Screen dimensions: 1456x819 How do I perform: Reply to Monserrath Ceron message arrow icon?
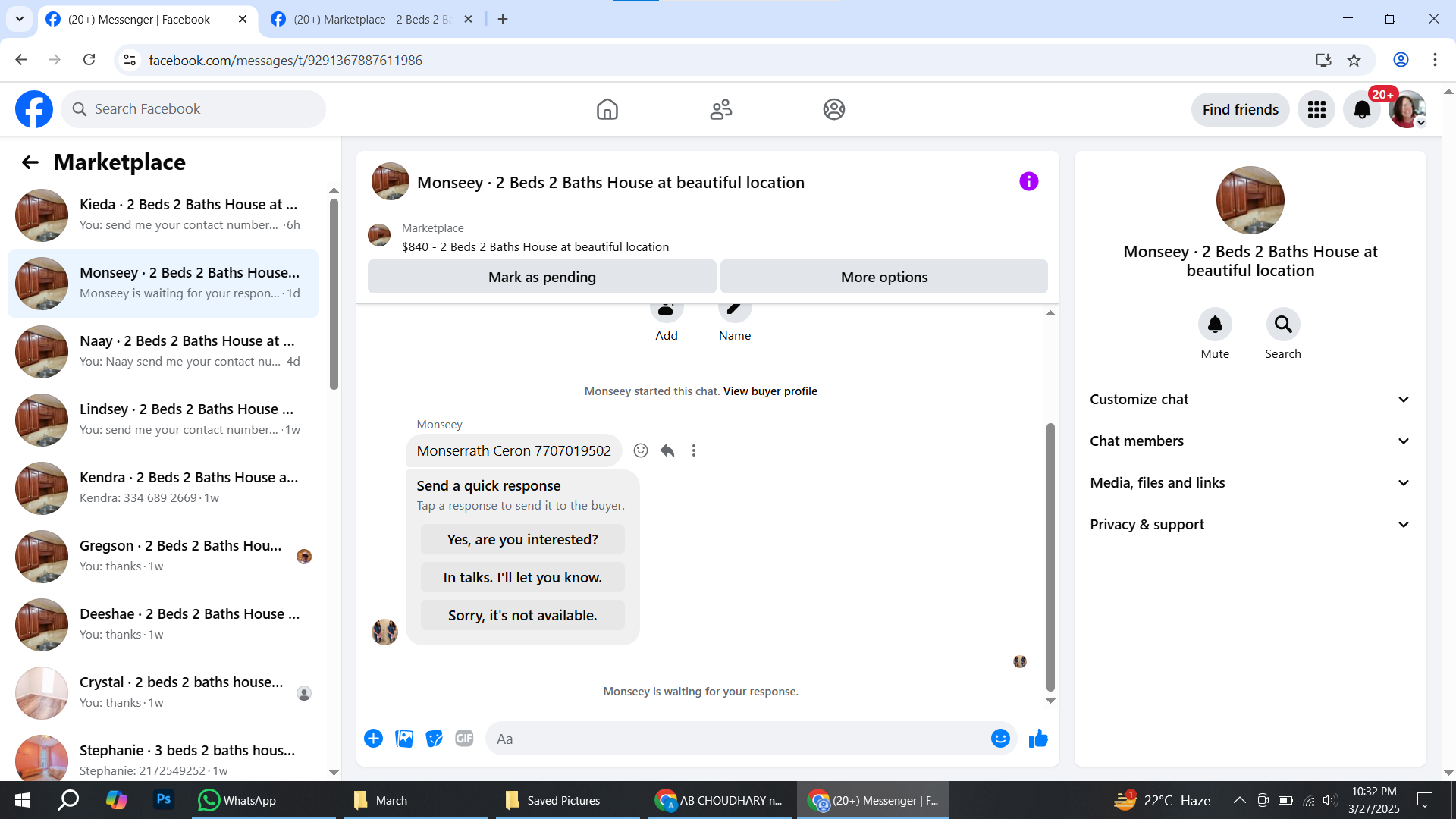(x=667, y=450)
